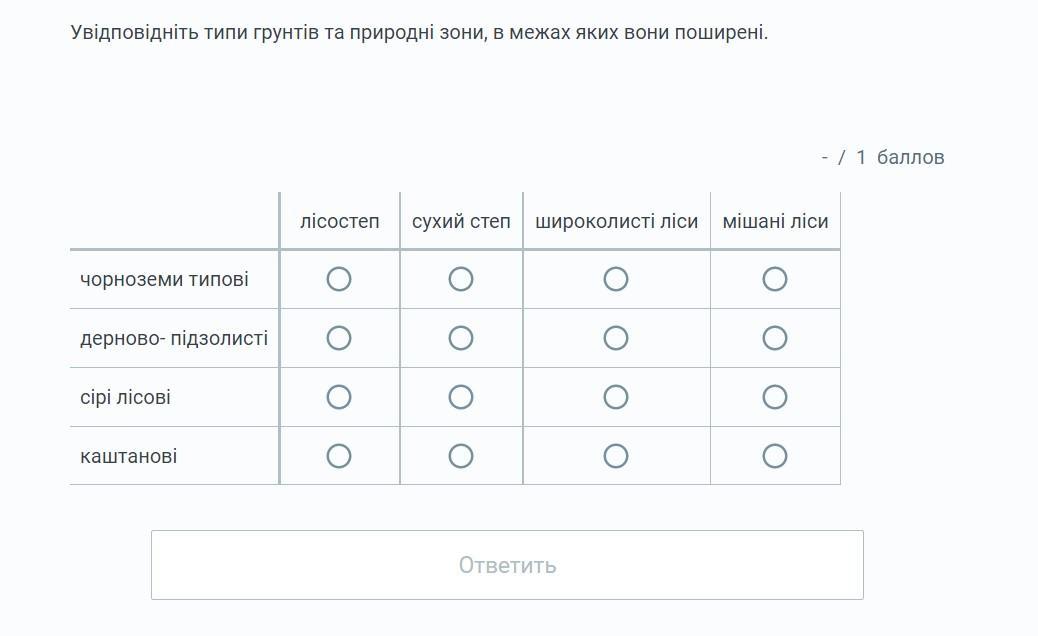Image resolution: width=1038 pixels, height=636 pixels.
Task: Select лісостеп for каштанові
Action: point(339,456)
